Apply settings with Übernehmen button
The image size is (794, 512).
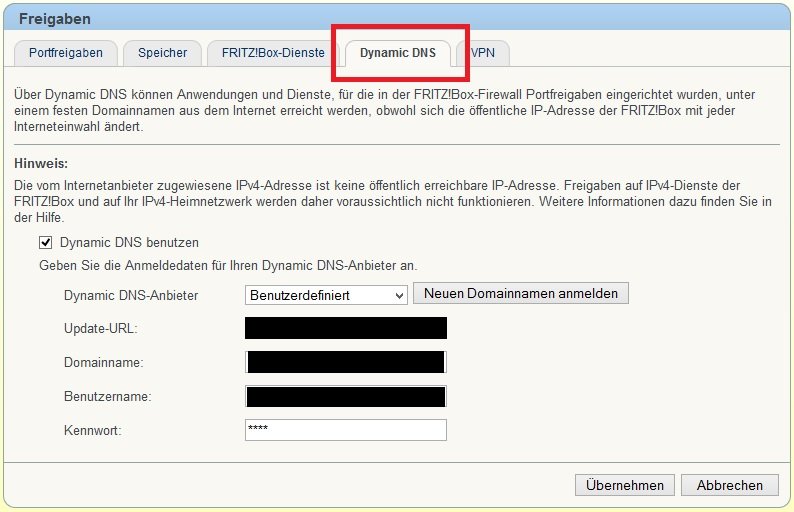point(624,485)
